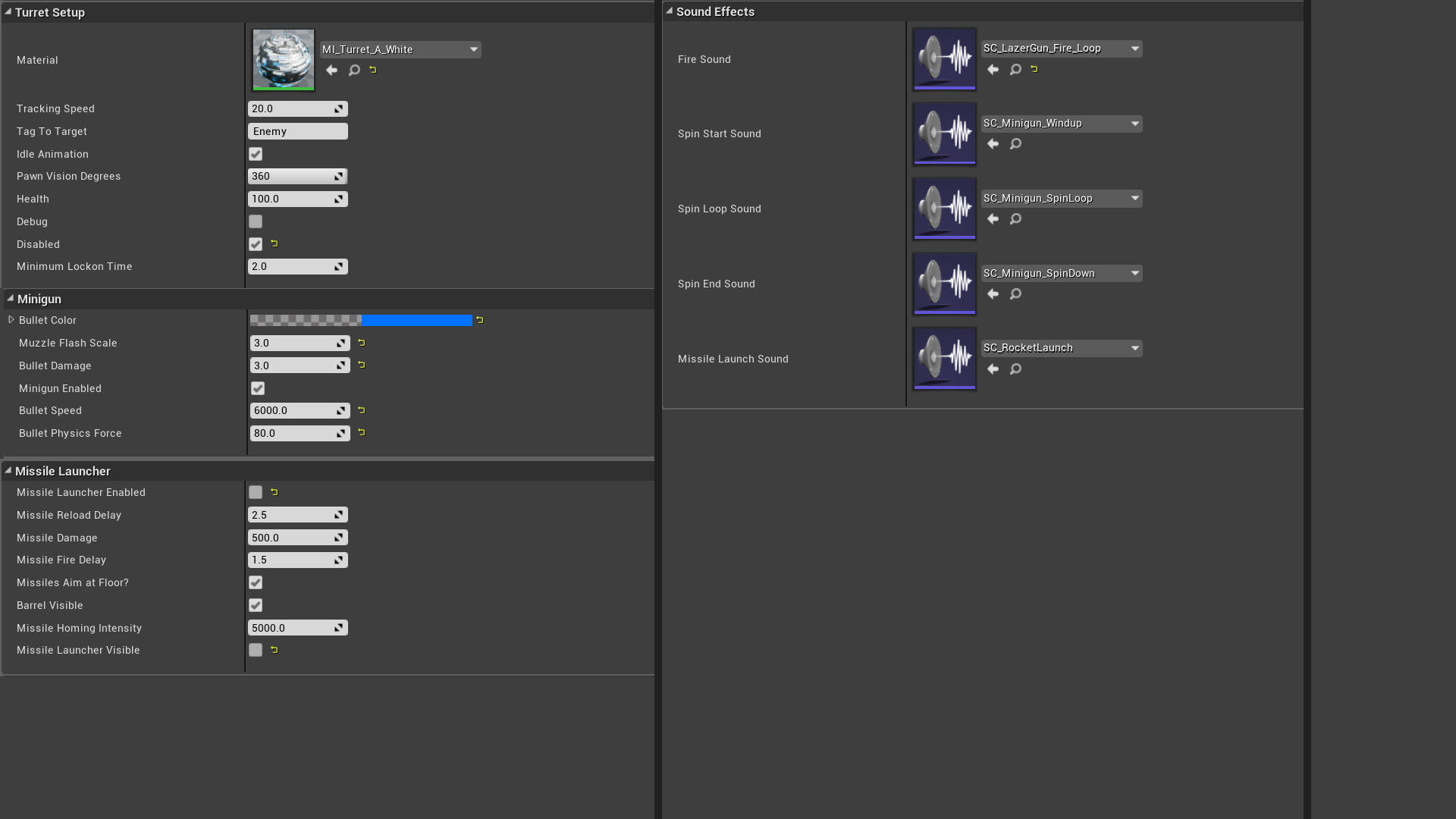This screenshot has width=1456, height=819.
Task: Reset Muzzle Flash Scale to its default
Action: click(362, 343)
